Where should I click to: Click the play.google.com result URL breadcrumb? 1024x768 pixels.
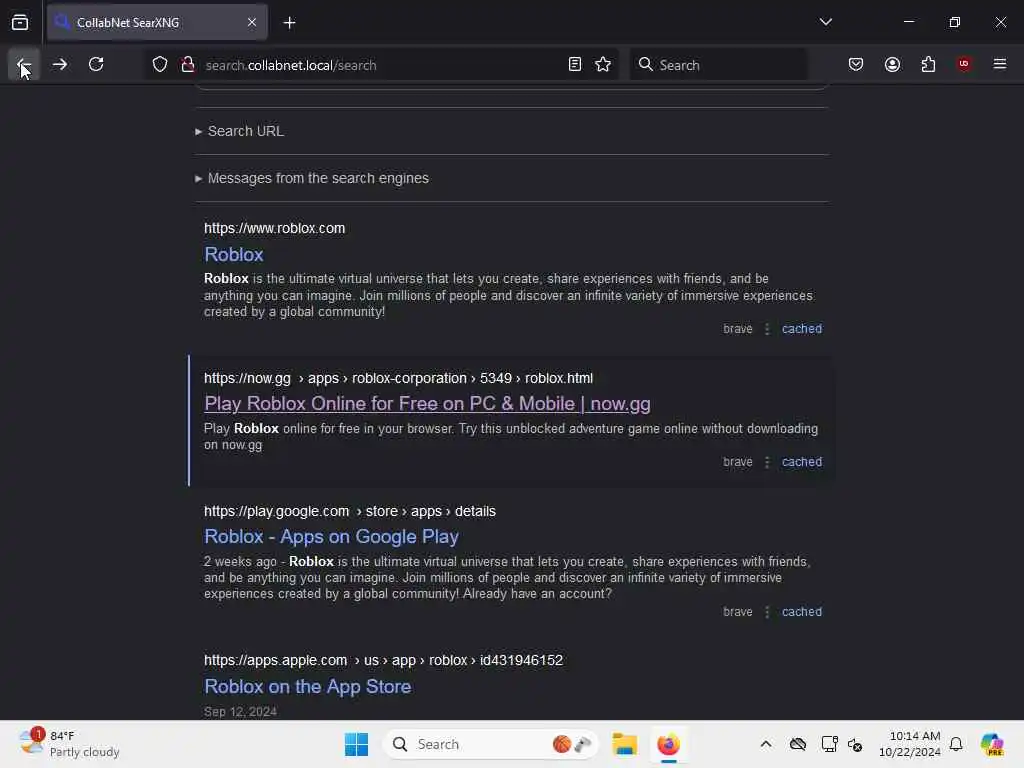point(349,511)
